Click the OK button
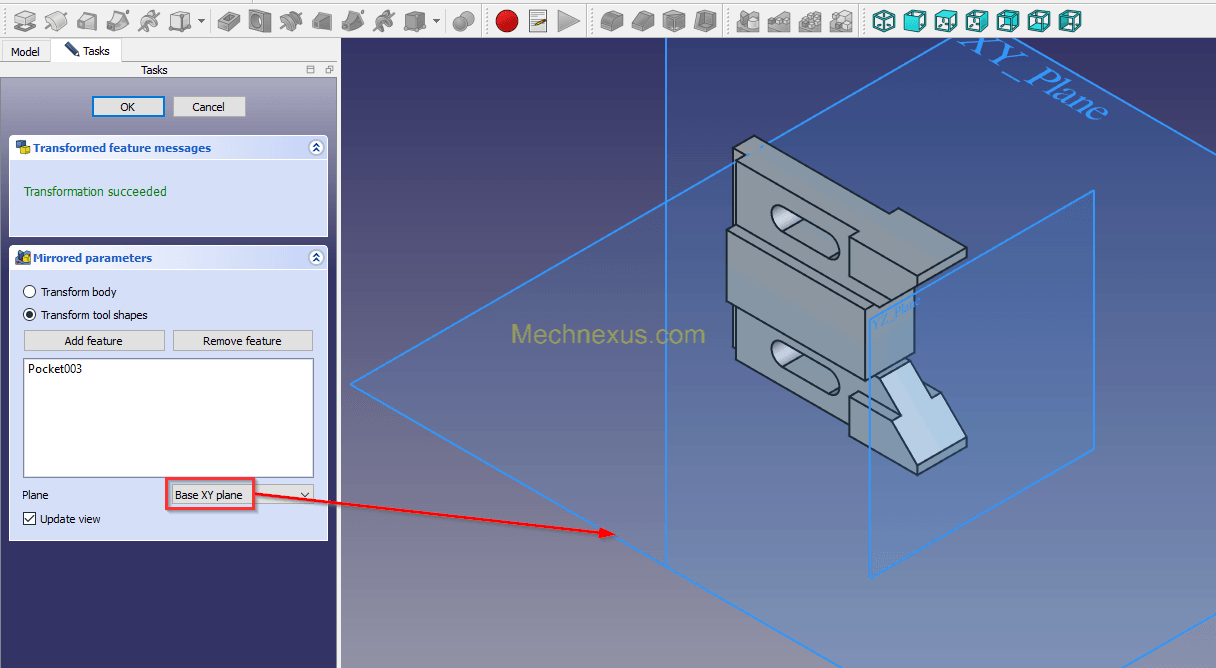This screenshot has width=1216, height=668. point(127,107)
